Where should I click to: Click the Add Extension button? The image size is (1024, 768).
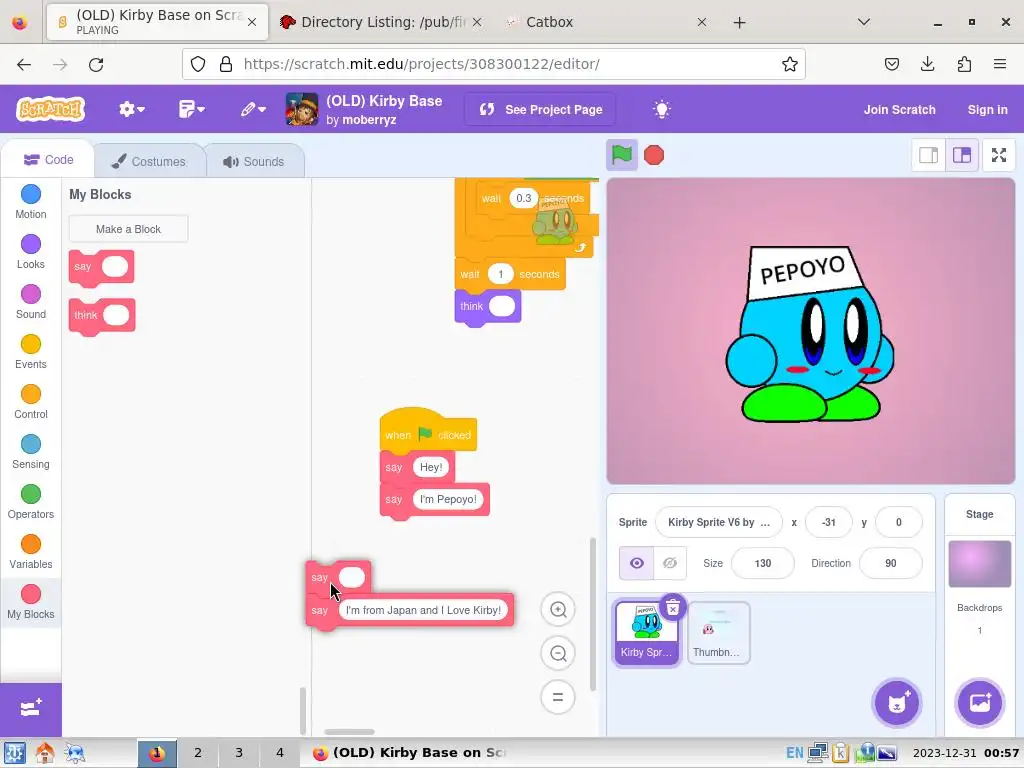[31, 709]
